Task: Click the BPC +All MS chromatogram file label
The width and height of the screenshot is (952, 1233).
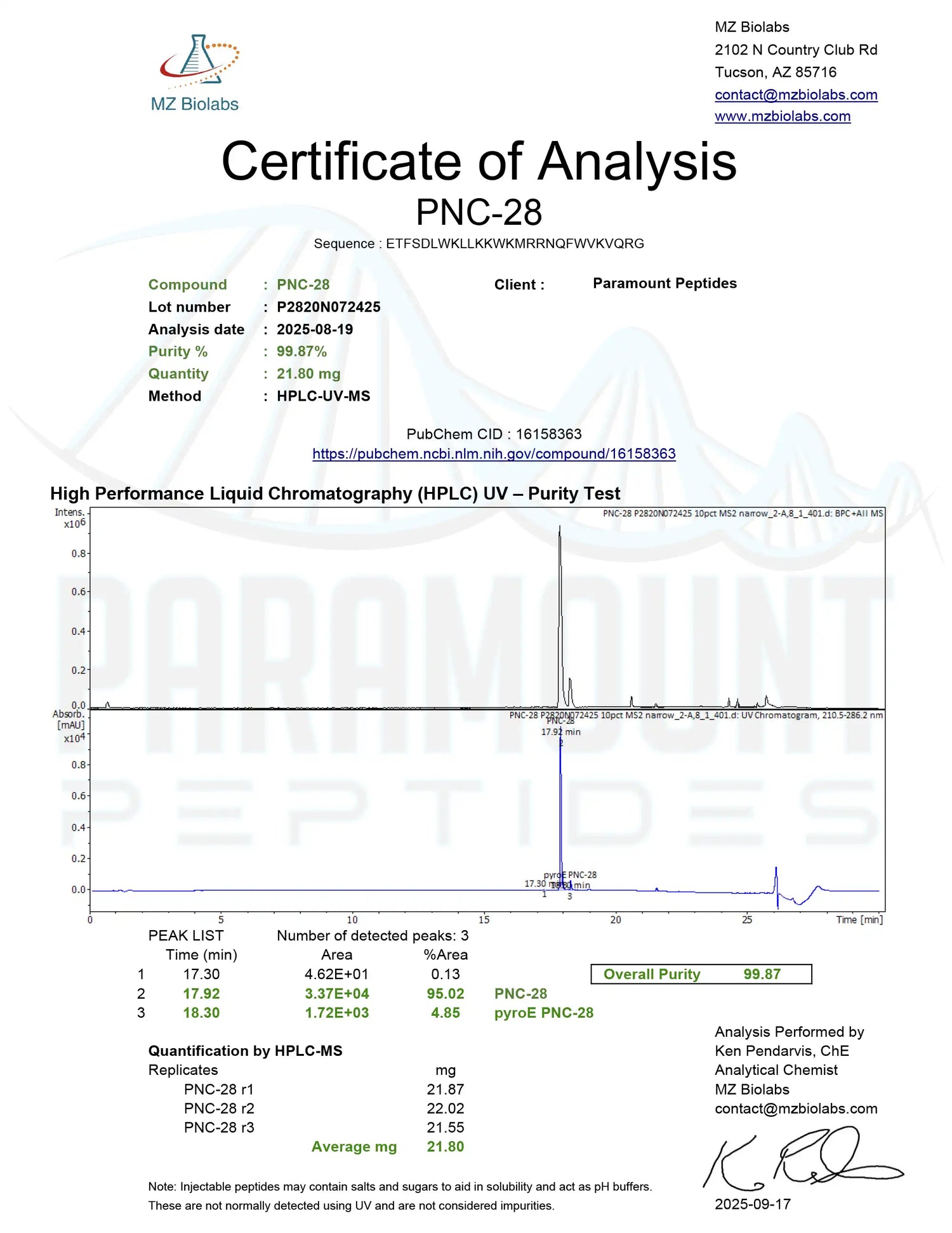Action: click(x=743, y=514)
